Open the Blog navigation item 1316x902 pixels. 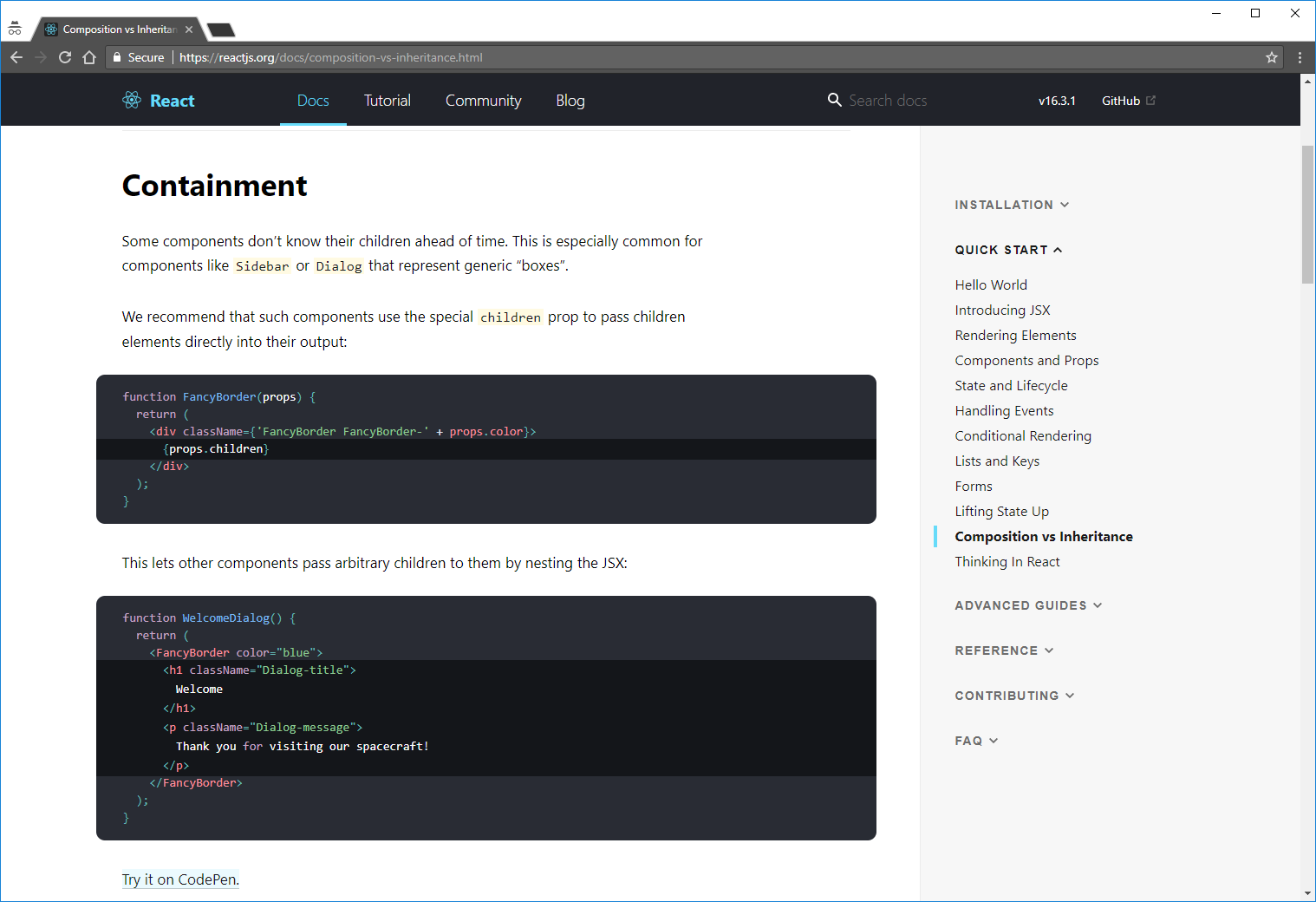570,100
